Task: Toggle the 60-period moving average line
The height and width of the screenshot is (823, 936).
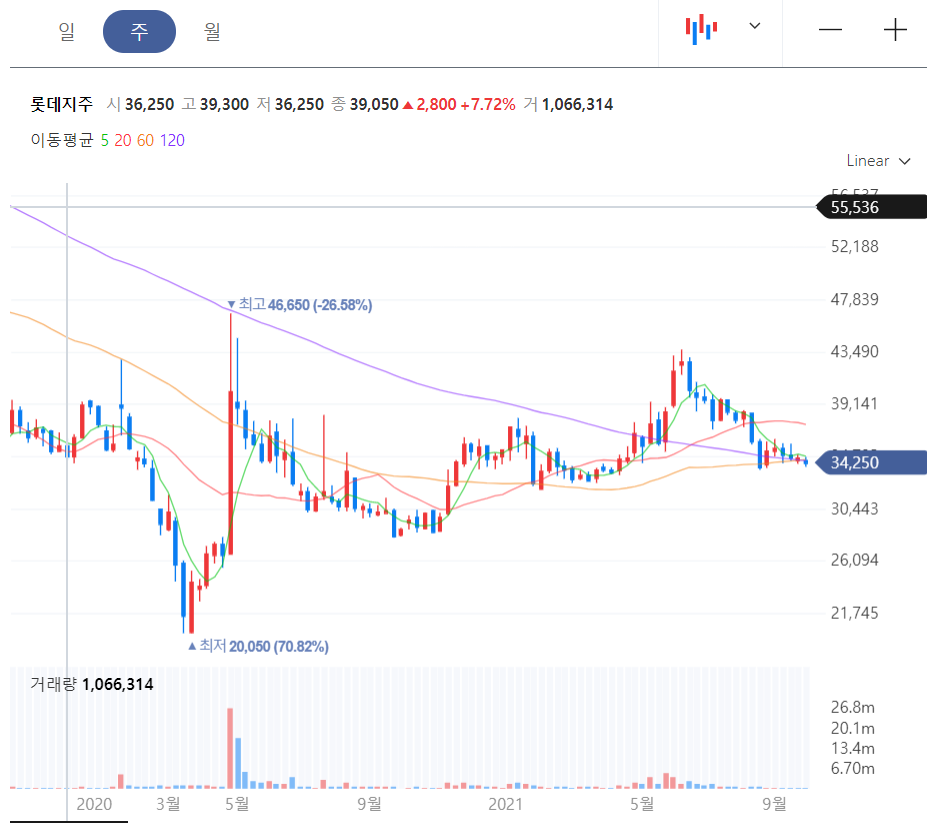Action: coord(145,140)
